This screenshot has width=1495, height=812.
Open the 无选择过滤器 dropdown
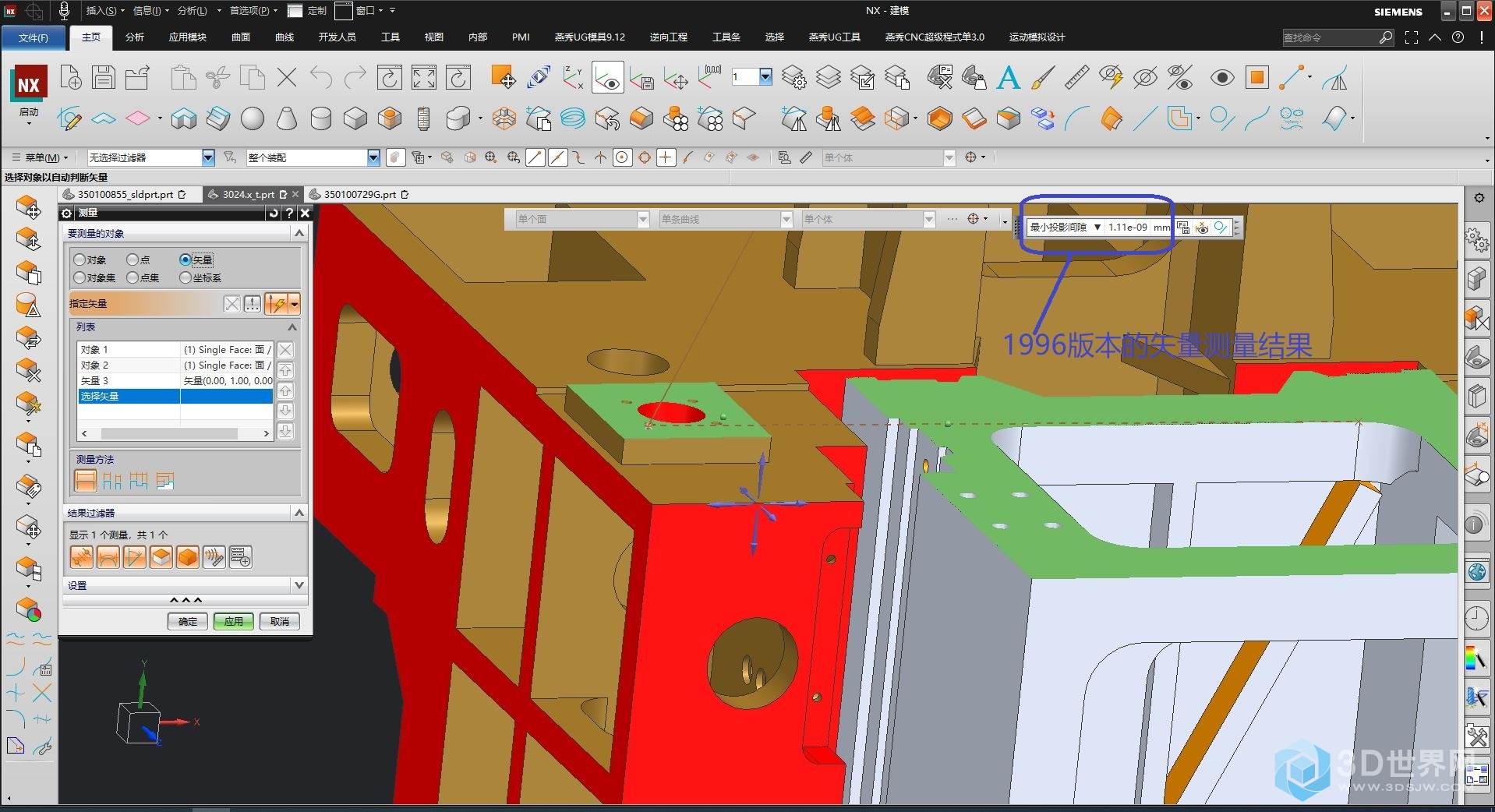208,157
